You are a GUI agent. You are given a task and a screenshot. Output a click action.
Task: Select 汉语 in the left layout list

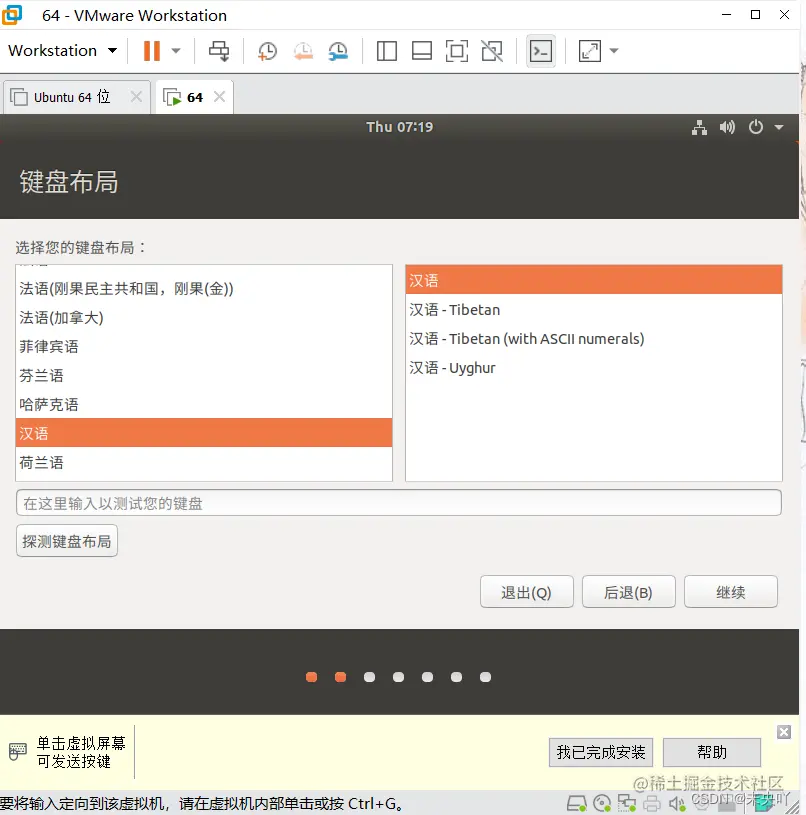click(x=204, y=433)
